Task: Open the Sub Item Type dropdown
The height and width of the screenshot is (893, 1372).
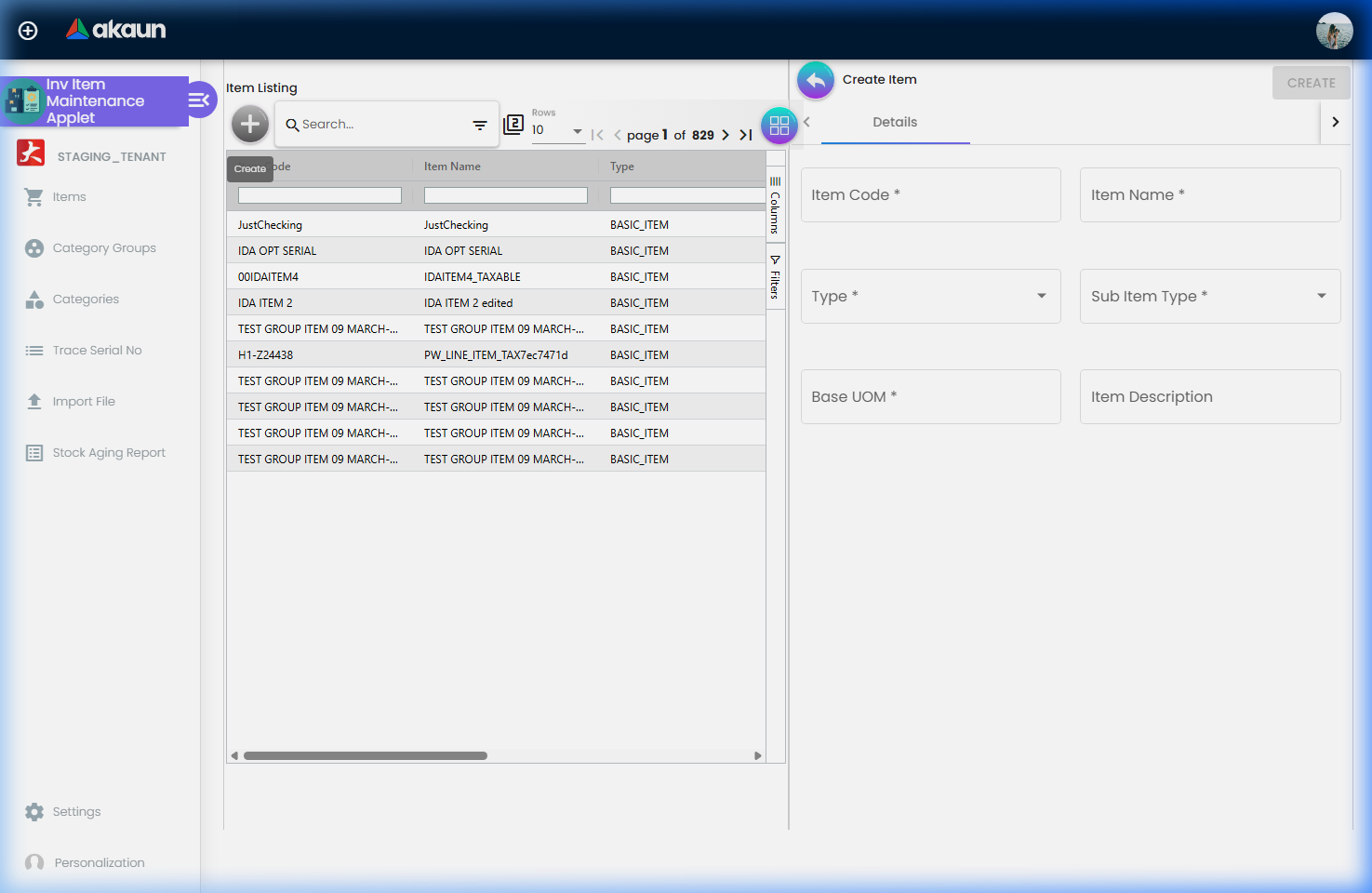Action: 1209,297
